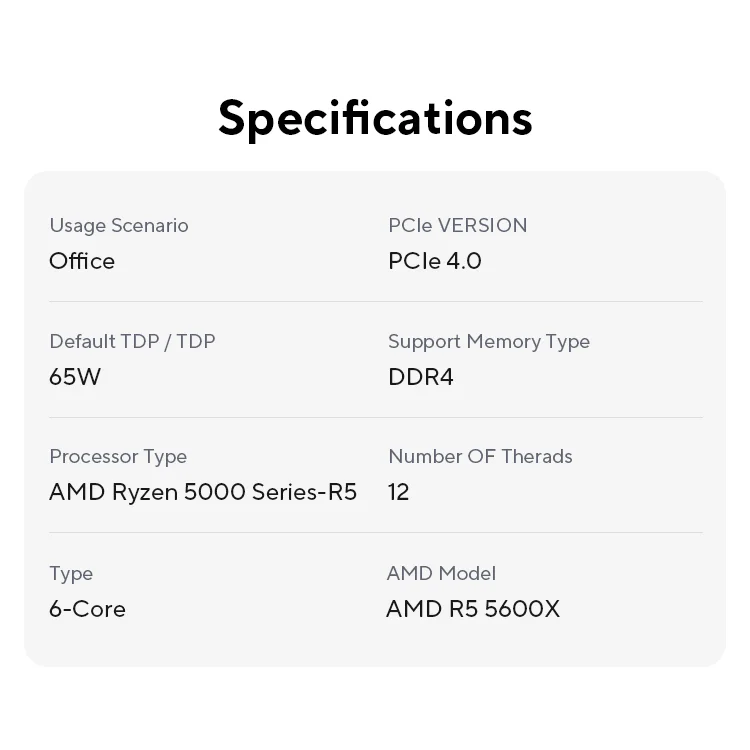Click the Usage Scenario label
The image size is (750, 750).
pos(118,225)
